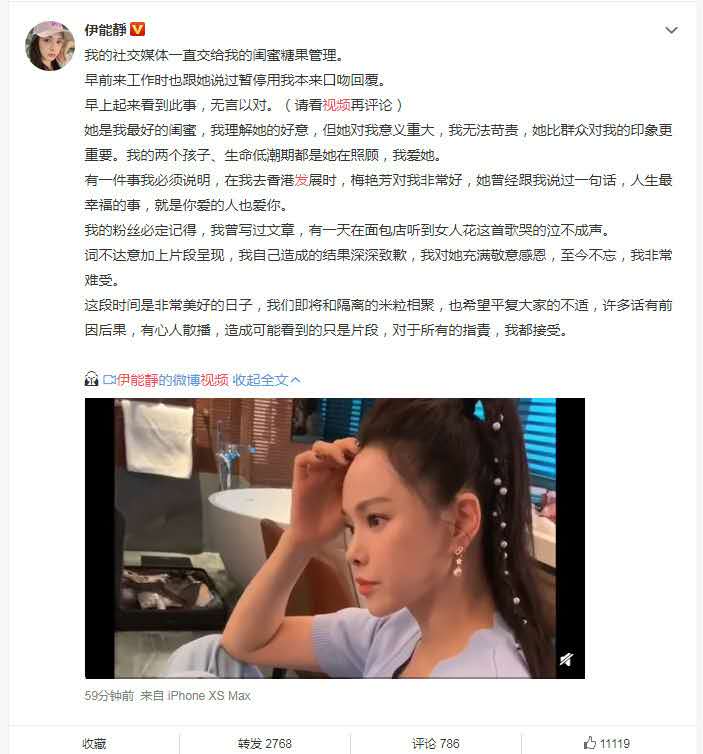The height and width of the screenshot is (754, 703).
Task: Click the red 发 keyword in 发展时
Action: tap(301, 180)
